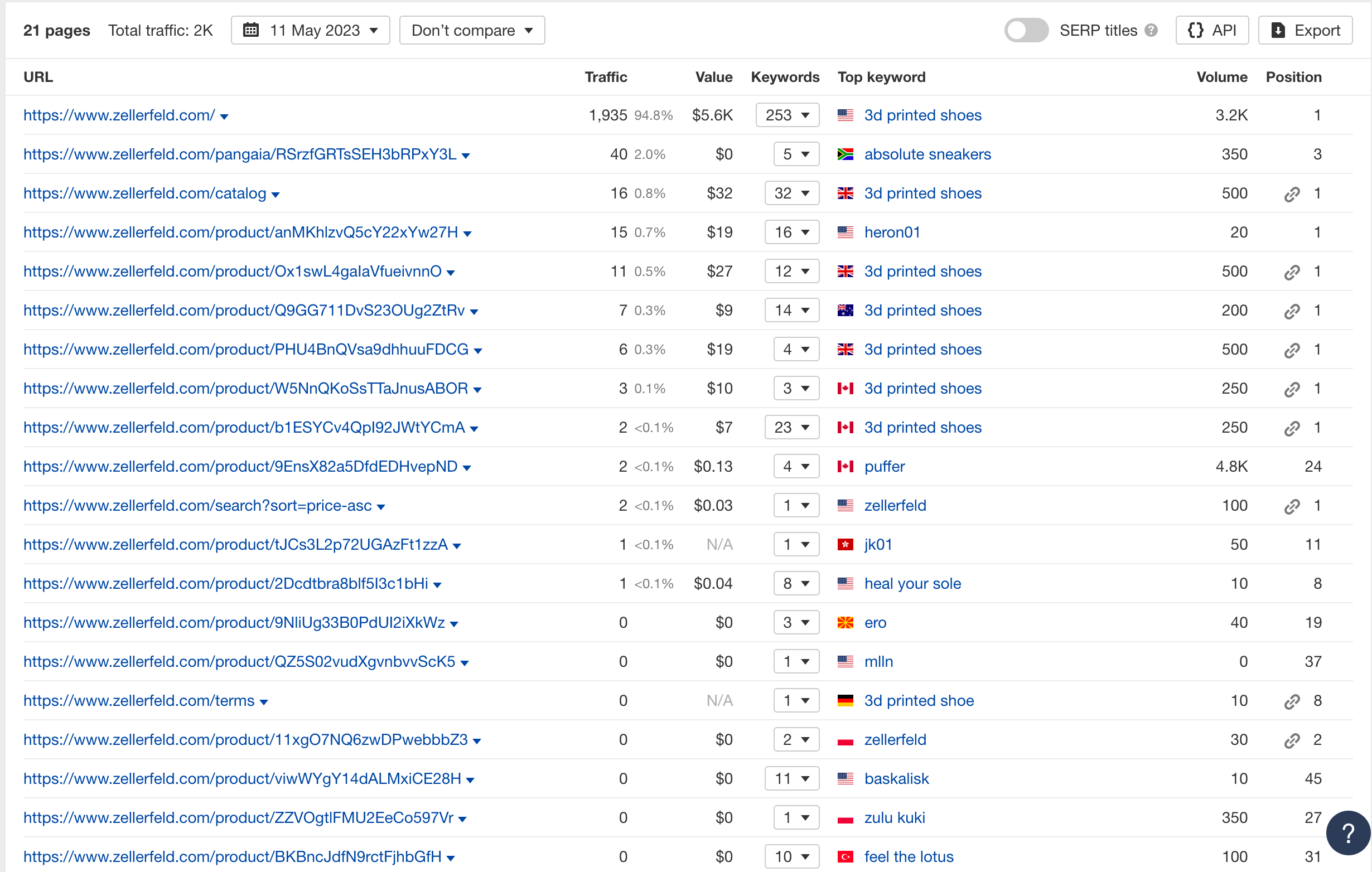Toggle the SERP titles switch
The image size is (1372, 872).
pyautogui.click(x=1026, y=30)
